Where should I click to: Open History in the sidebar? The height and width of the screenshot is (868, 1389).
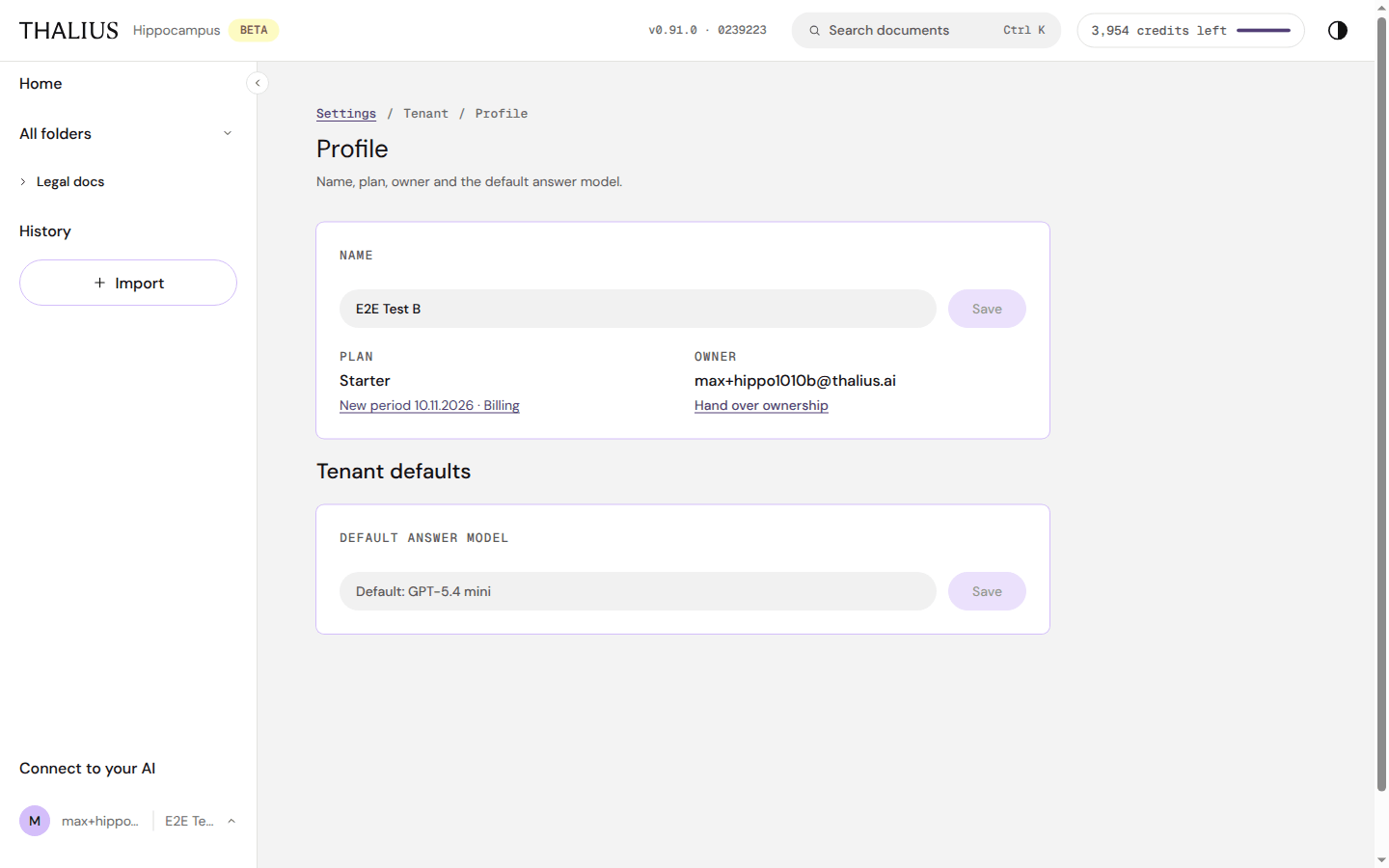pyautogui.click(x=45, y=231)
